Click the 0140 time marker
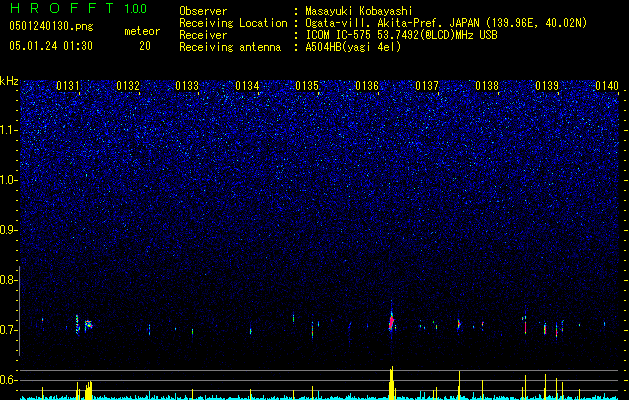The height and width of the screenshot is (400, 629). [x=607, y=86]
